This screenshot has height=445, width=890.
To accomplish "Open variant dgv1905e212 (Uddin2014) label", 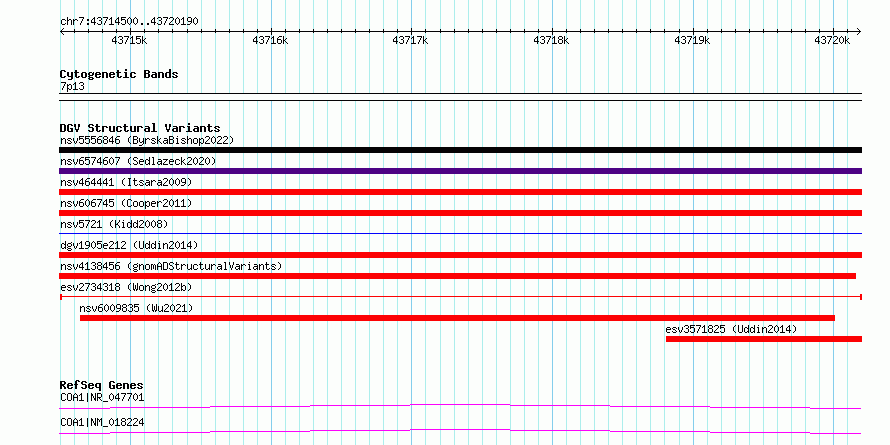I will point(129,245).
